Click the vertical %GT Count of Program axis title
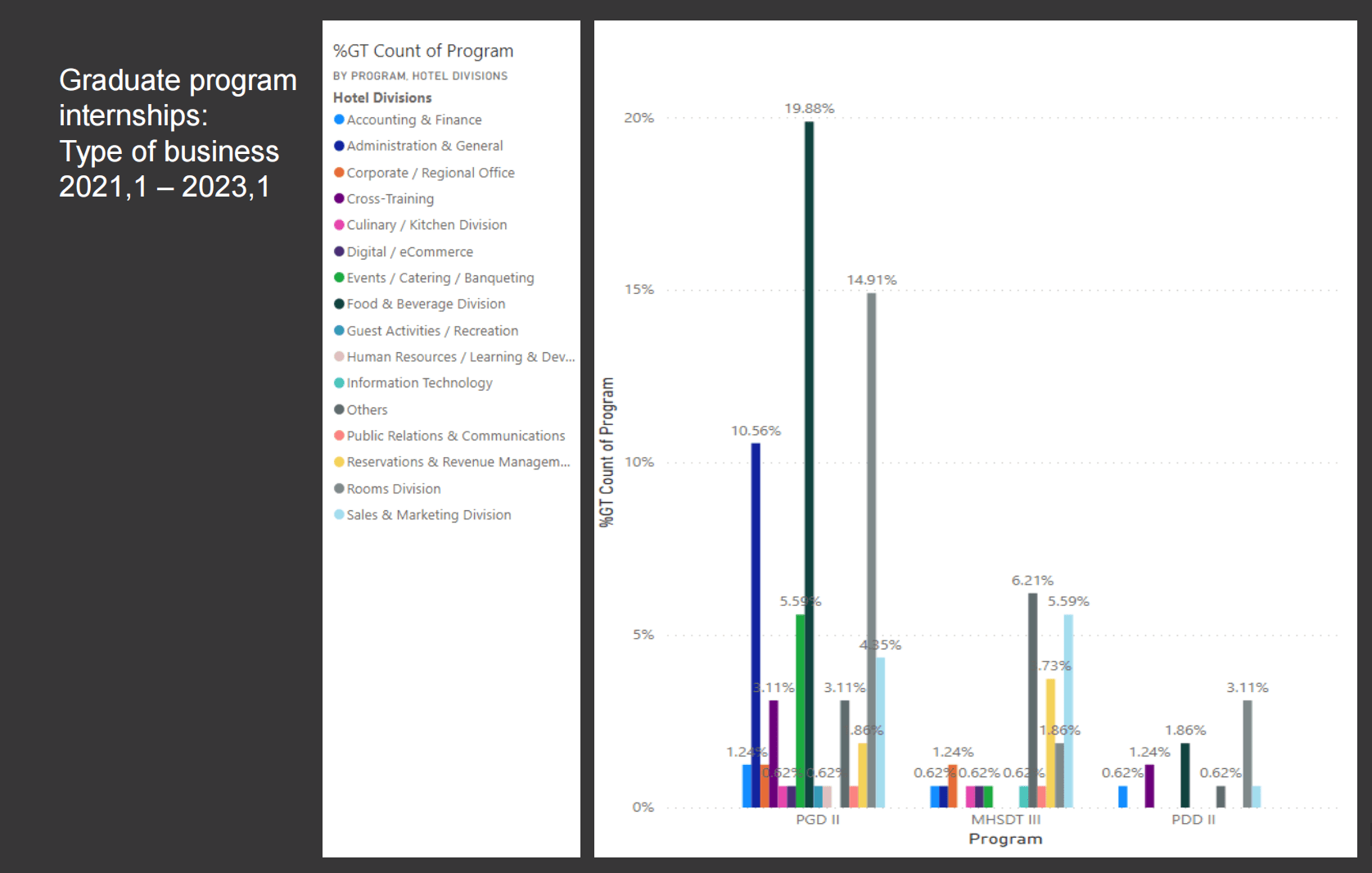1372x873 pixels. pos(607,452)
